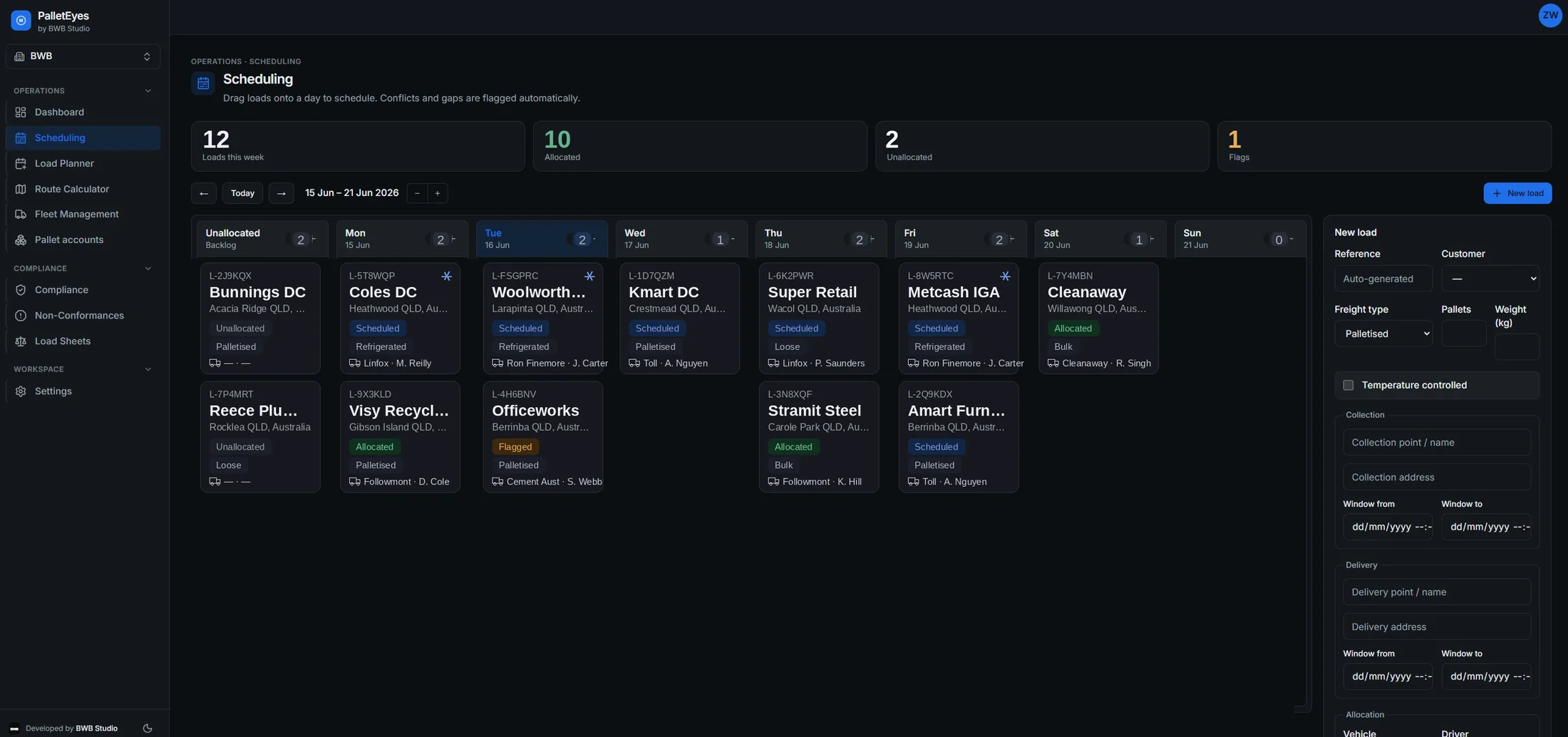Enable the Temperature controlled checkbox
Screen dimensions: 1568x737
1348,385
